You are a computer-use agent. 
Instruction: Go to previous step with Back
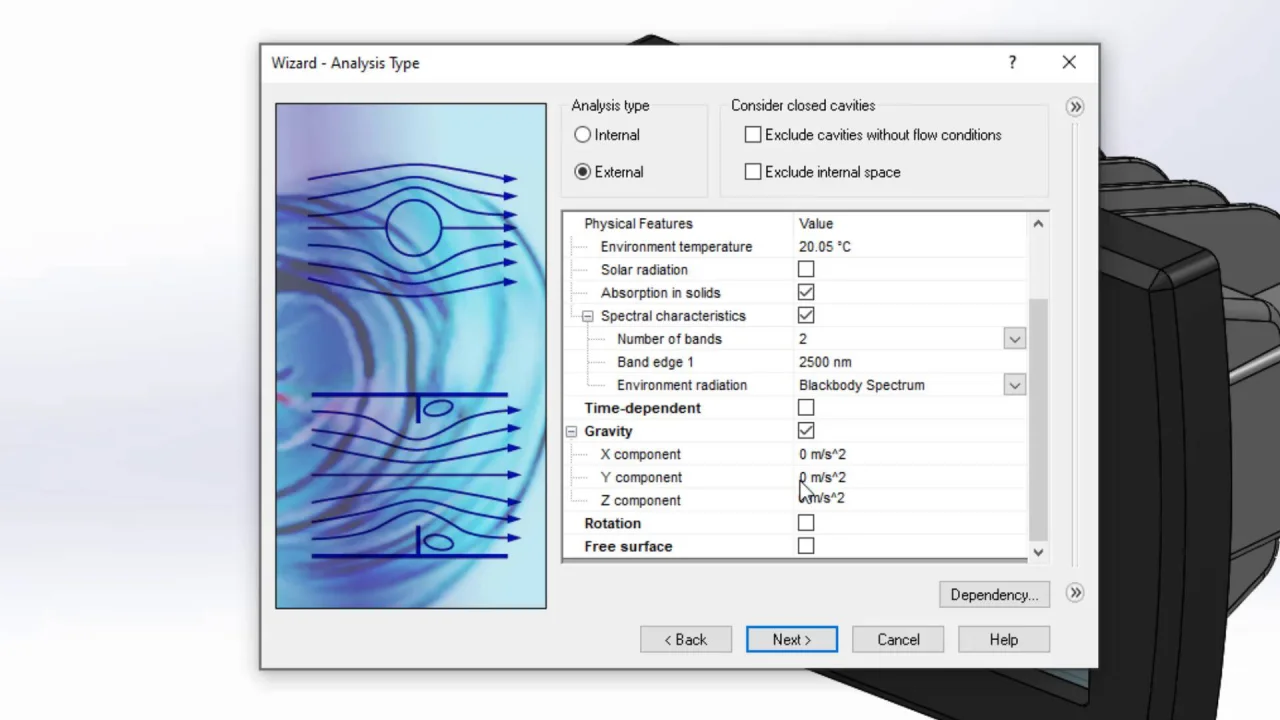click(x=686, y=640)
